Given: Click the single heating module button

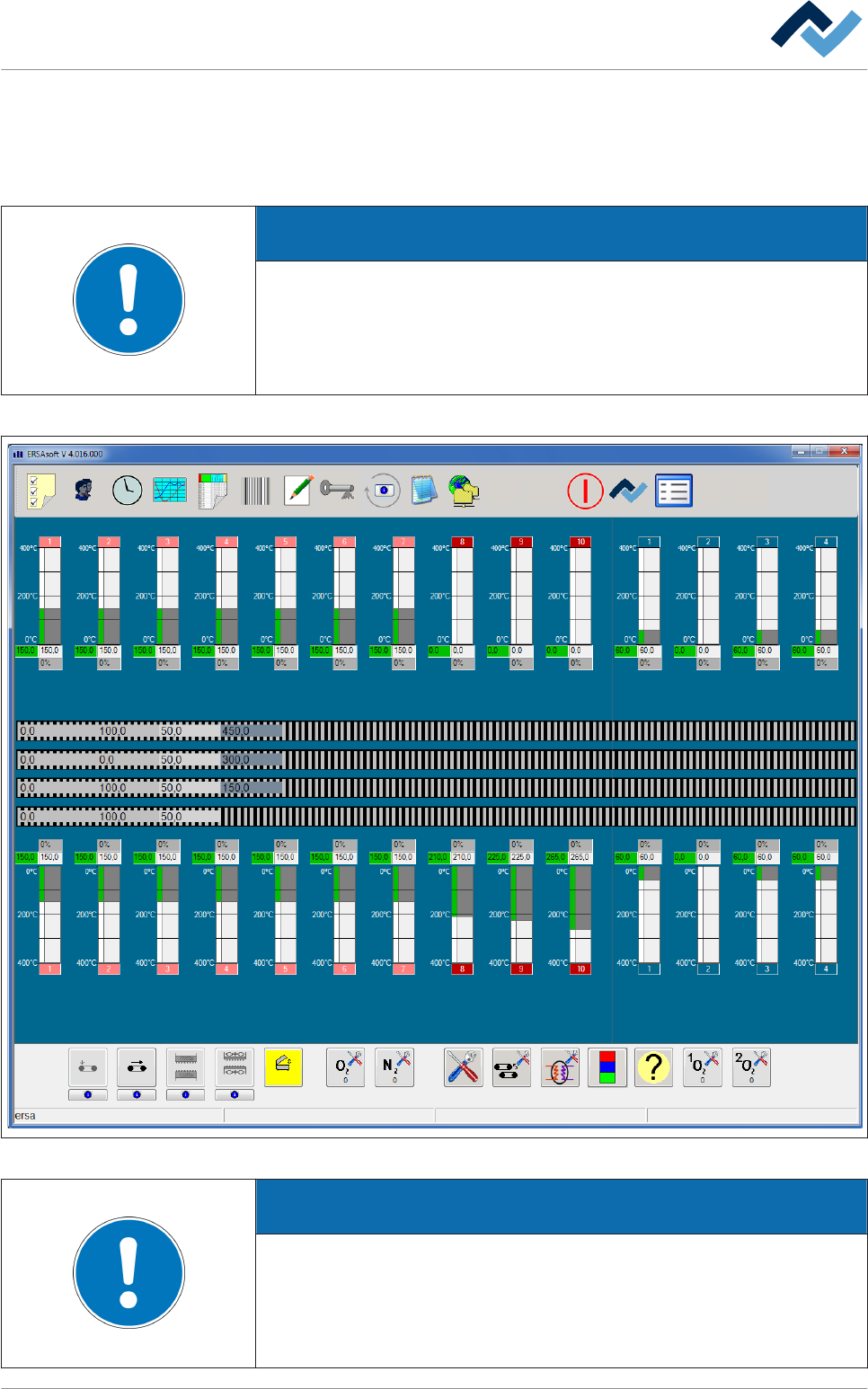Looking at the screenshot, I should [185, 1067].
